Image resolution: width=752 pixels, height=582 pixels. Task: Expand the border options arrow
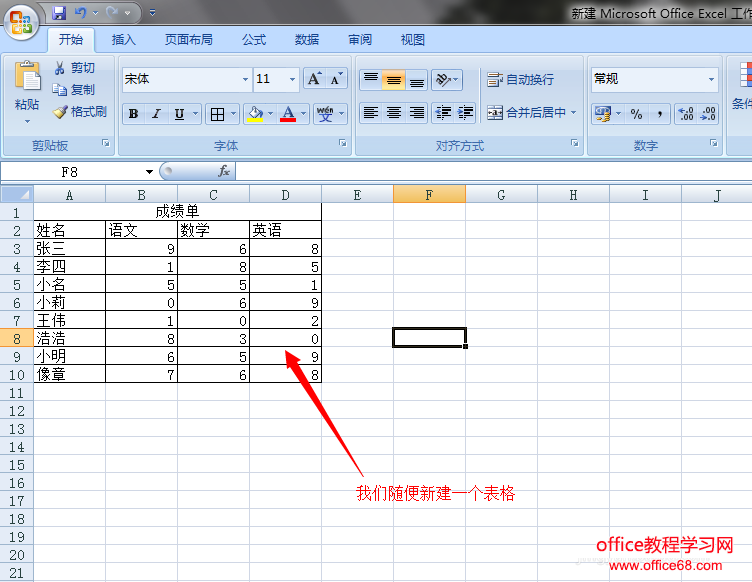coord(234,114)
